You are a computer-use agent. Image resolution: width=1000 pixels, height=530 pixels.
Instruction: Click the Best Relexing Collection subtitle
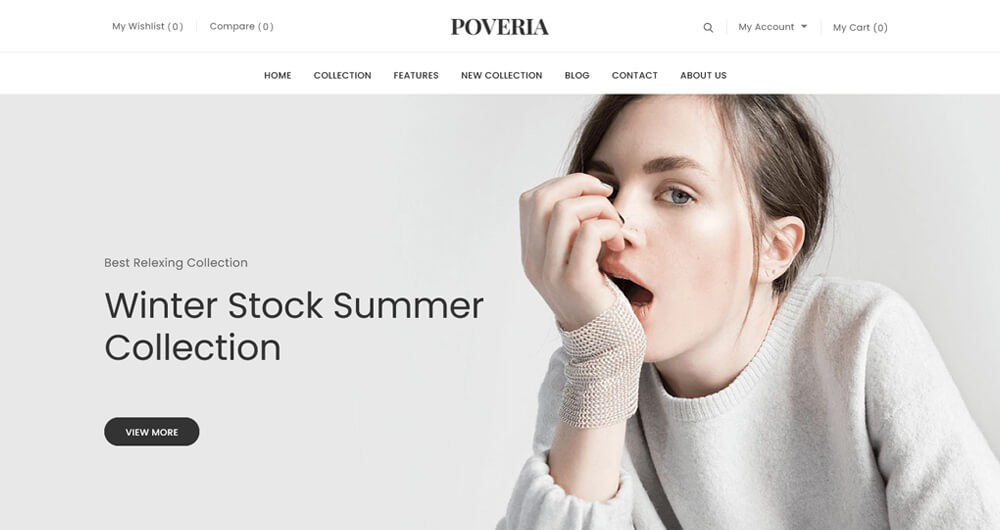coord(176,263)
